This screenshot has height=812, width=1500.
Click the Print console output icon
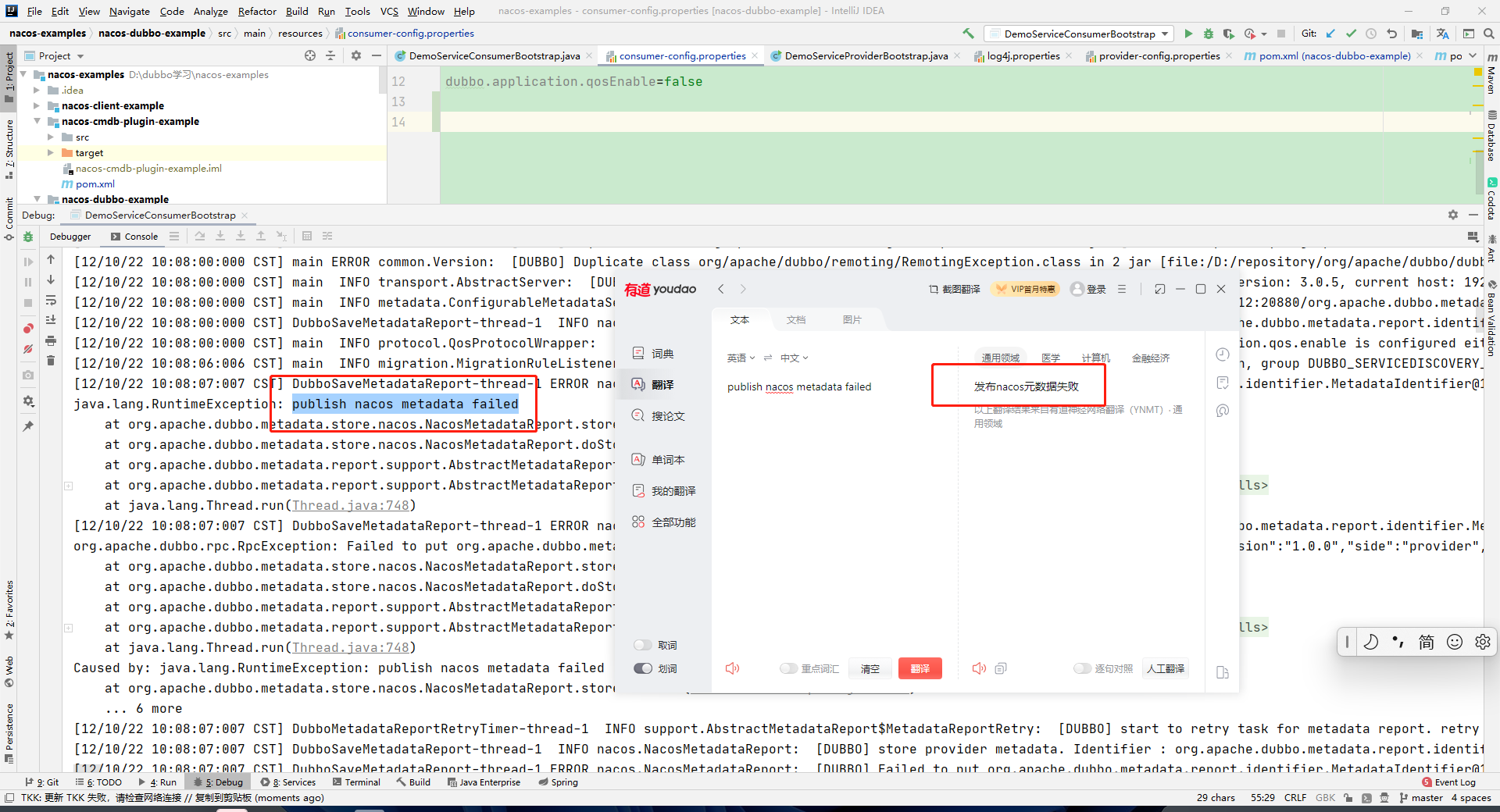point(51,340)
